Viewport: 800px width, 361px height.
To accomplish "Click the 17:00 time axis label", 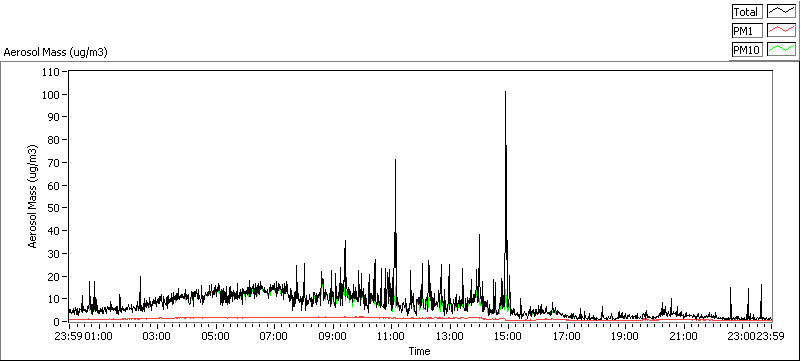I will (566, 336).
